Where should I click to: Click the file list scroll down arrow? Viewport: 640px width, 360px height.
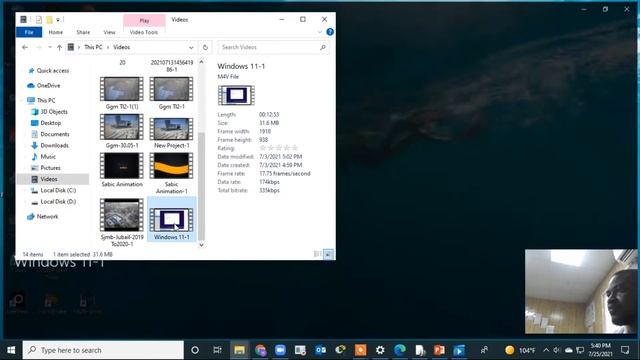201,245
